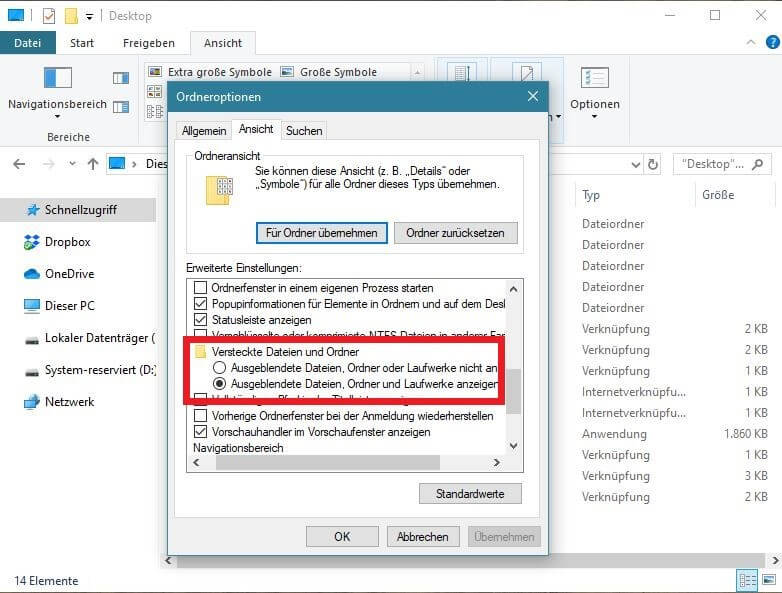
Task: Open address bar history dropdown
Action: [635, 164]
